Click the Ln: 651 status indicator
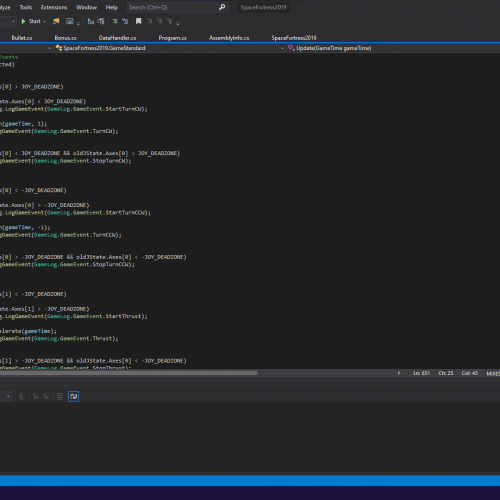 tap(421, 373)
